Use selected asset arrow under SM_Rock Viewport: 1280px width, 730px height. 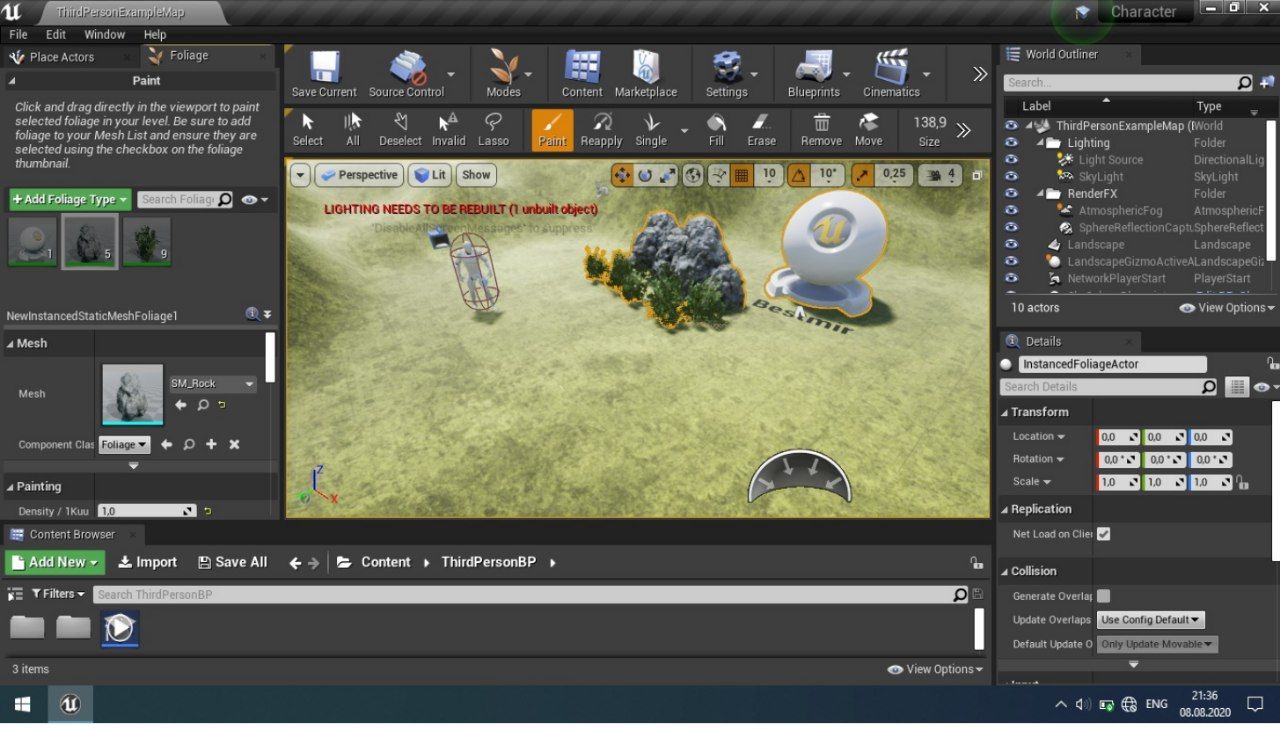pyautogui.click(x=181, y=405)
